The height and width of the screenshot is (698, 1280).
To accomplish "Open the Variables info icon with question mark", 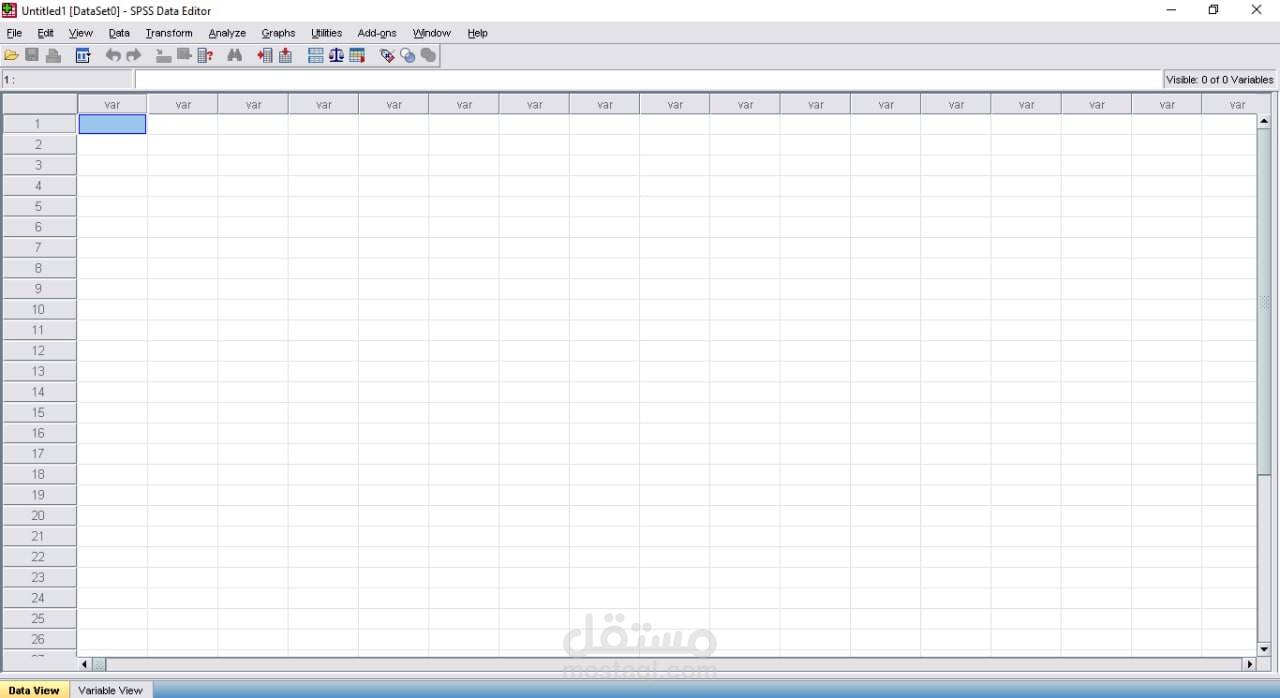I will point(205,56).
